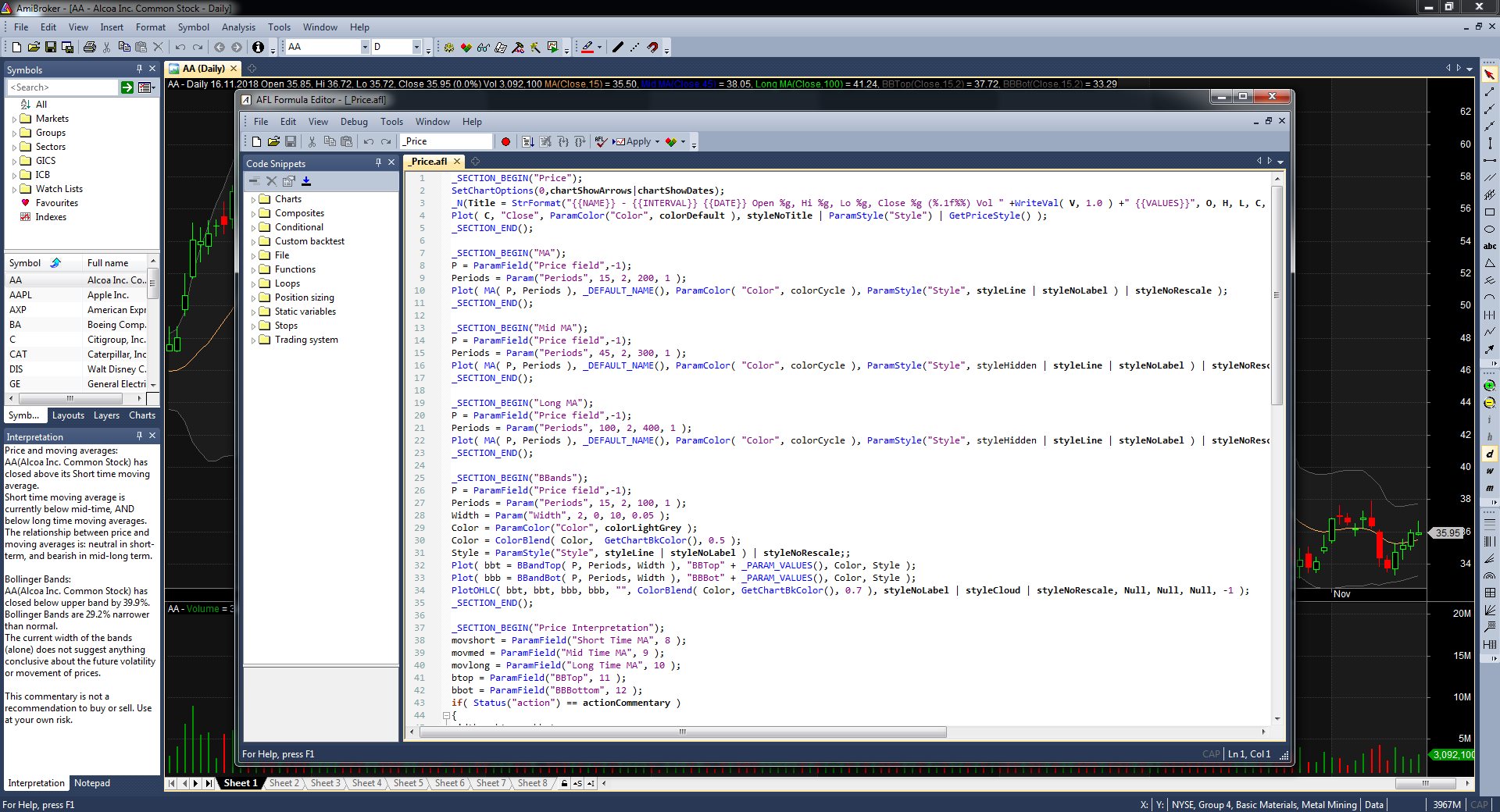The image size is (1500, 812).
Task: Click the formula name field showing _Price
Action: pyautogui.click(x=447, y=142)
